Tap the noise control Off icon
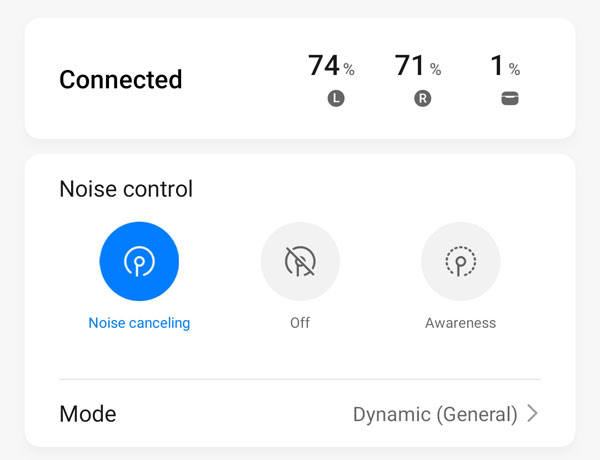This screenshot has height=460, width=600. [x=300, y=262]
